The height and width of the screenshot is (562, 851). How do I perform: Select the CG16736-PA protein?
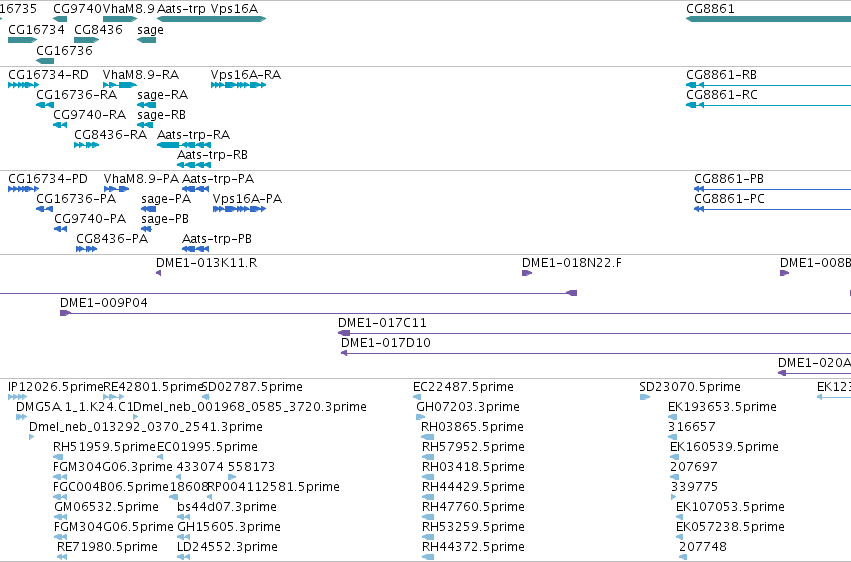[x=45, y=209]
